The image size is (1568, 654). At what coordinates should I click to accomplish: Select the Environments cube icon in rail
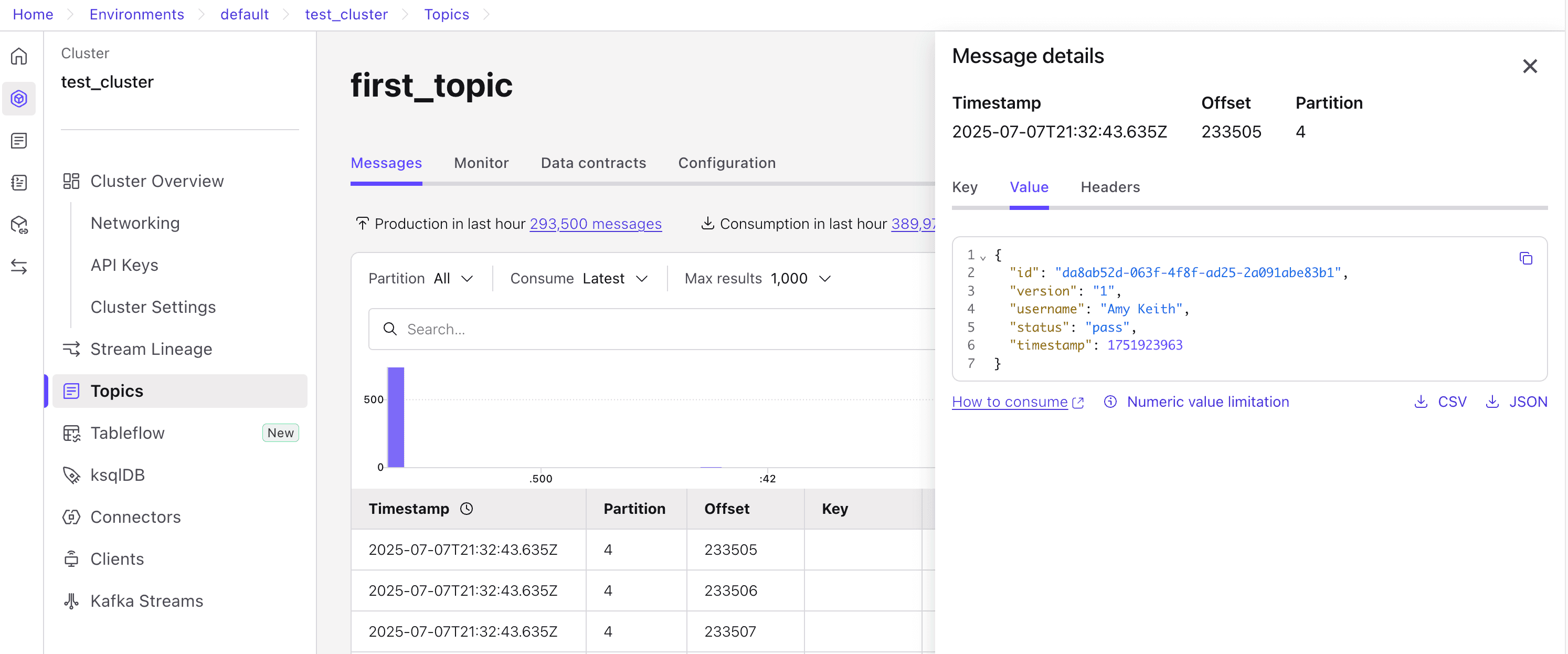(x=19, y=98)
